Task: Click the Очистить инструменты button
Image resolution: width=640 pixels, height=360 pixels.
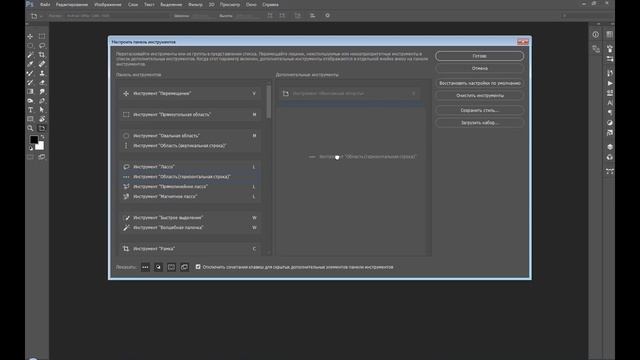Action: click(x=479, y=96)
